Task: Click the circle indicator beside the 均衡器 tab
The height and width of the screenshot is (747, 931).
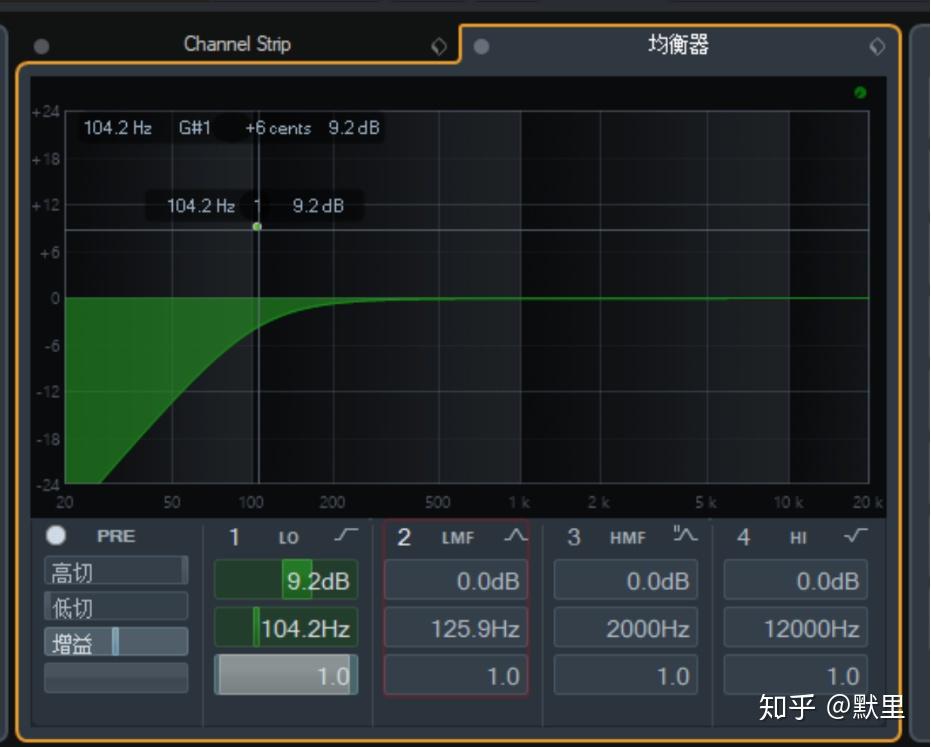Action: 481,46
